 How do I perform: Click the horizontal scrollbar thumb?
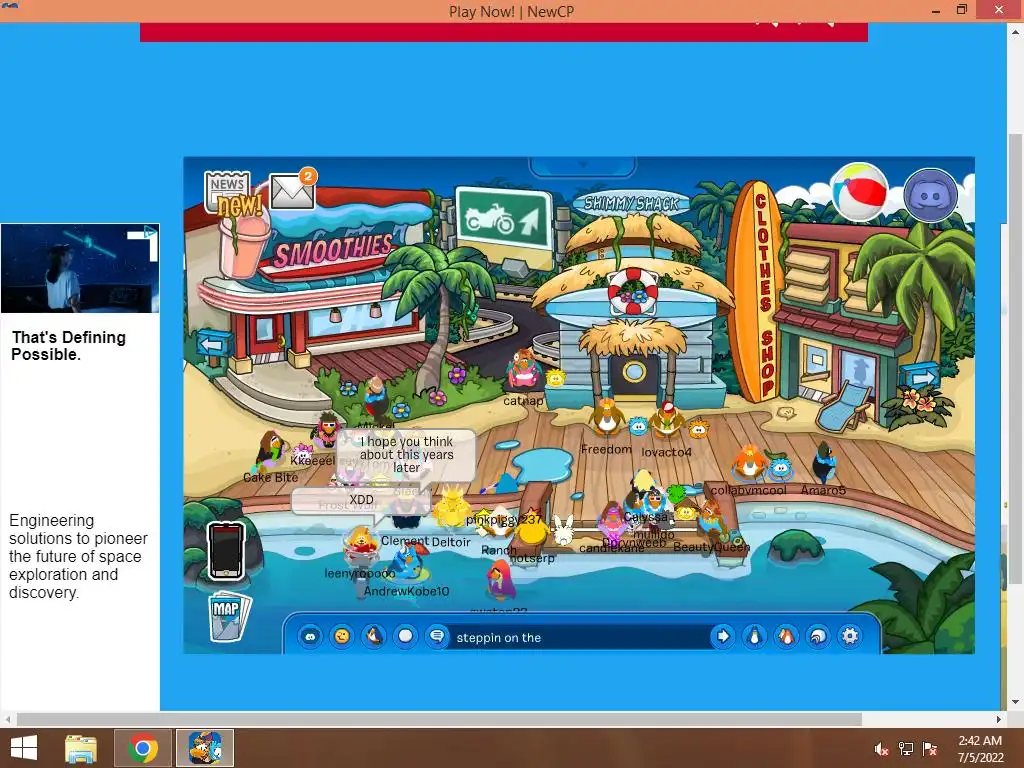[x=440, y=719]
